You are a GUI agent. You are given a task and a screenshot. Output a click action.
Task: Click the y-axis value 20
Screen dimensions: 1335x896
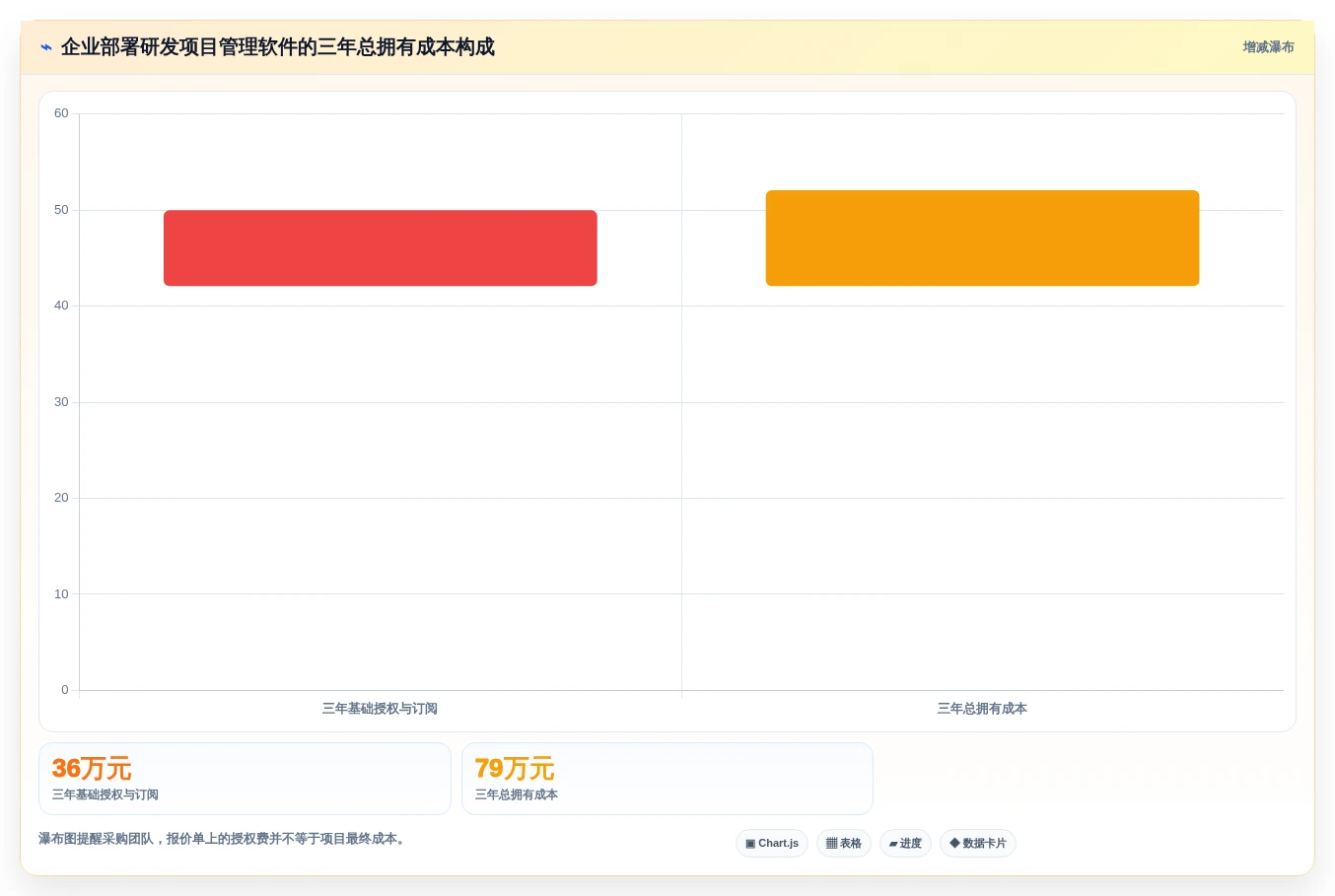point(61,498)
